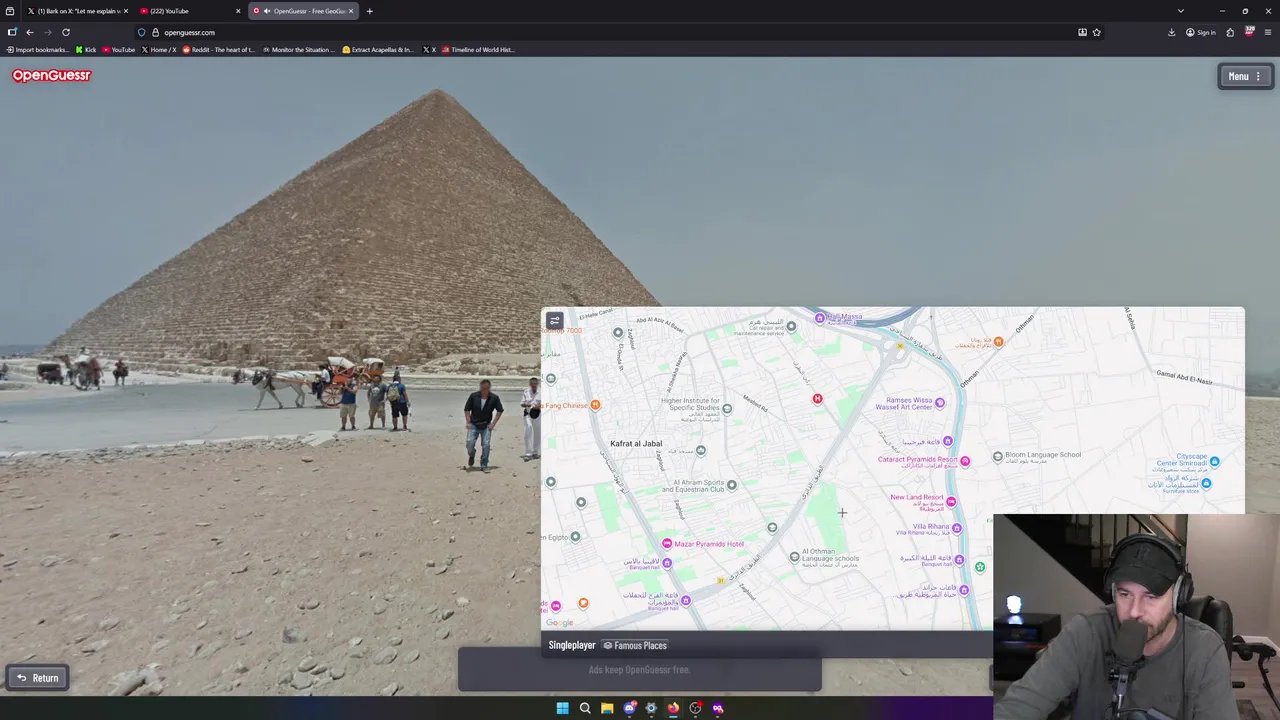
Task: Click the Return button
Action: click(x=38, y=678)
